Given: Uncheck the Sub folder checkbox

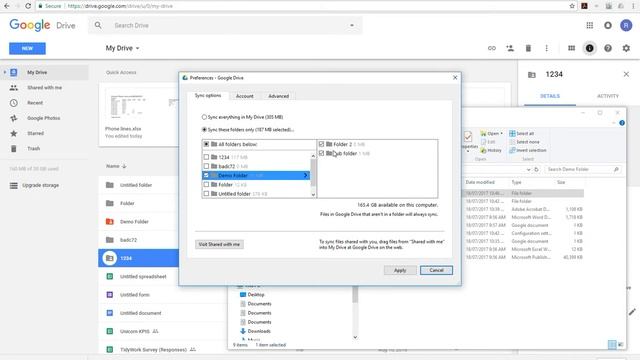Looking at the screenshot, I should coord(321,153).
